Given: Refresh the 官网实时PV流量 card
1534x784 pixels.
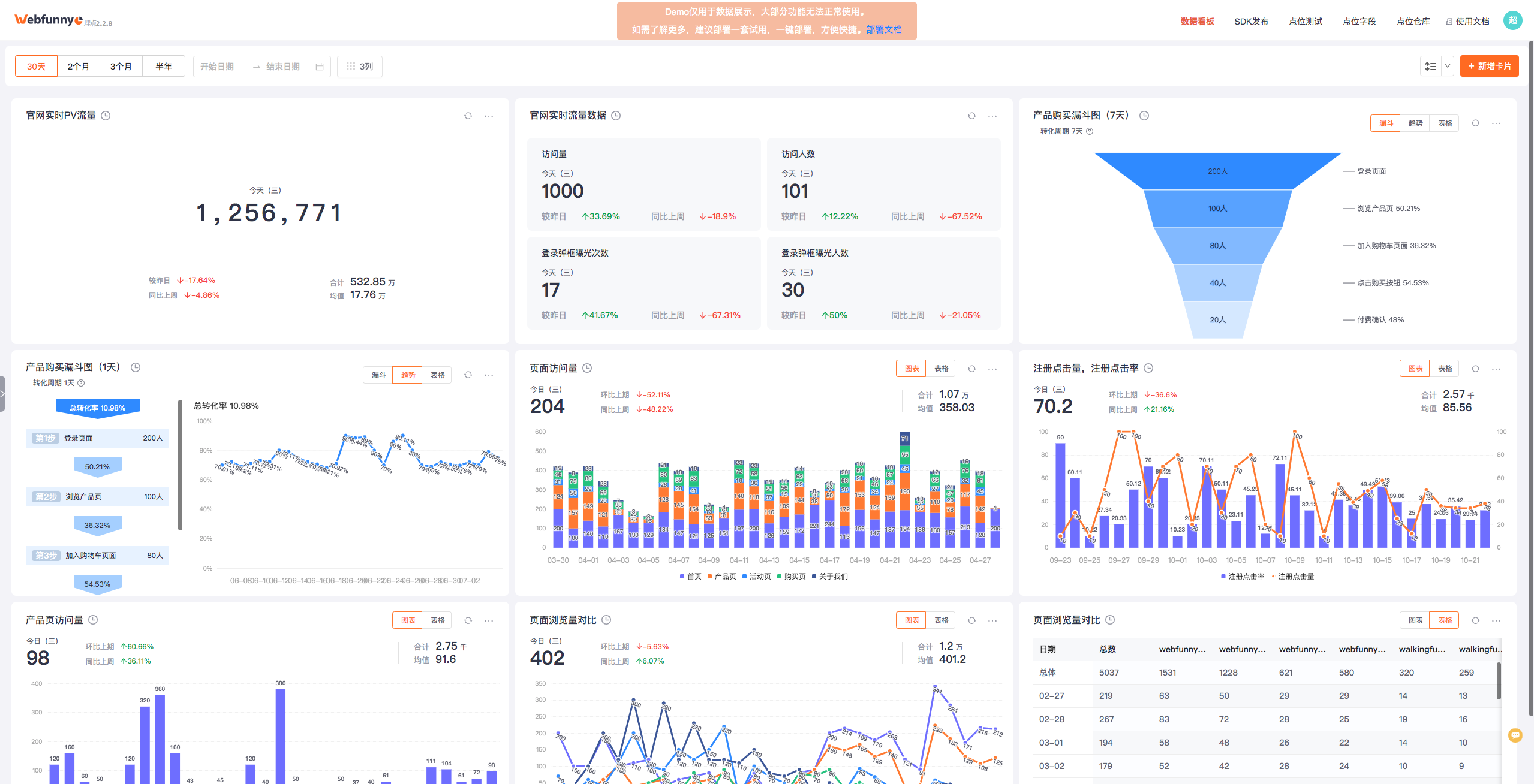Looking at the screenshot, I should click(x=468, y=116).
